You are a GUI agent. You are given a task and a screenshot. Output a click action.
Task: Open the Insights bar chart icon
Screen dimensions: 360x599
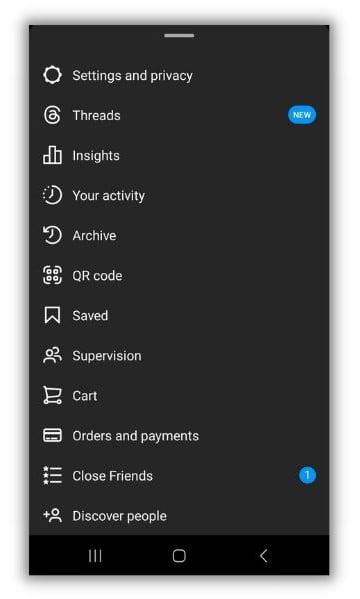pyautogui.click(x=52, y=155)
